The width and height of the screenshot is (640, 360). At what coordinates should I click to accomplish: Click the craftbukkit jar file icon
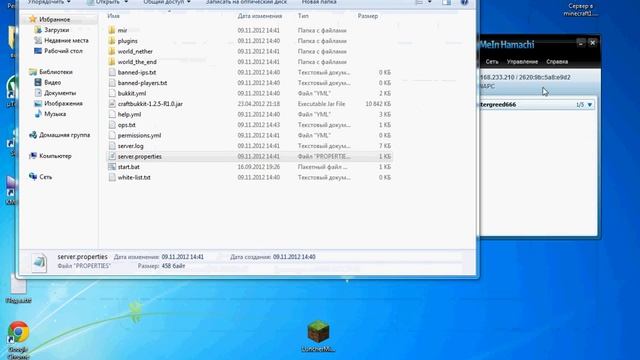coord(112,104)
